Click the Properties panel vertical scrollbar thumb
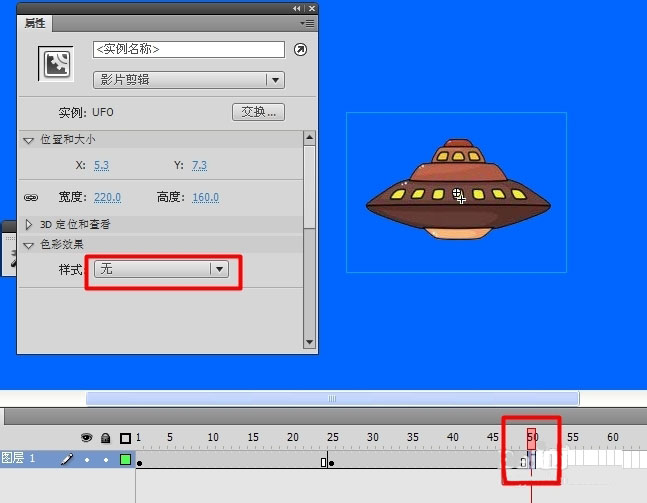Viewport: 647px width, 503px height. click(309, 187)
